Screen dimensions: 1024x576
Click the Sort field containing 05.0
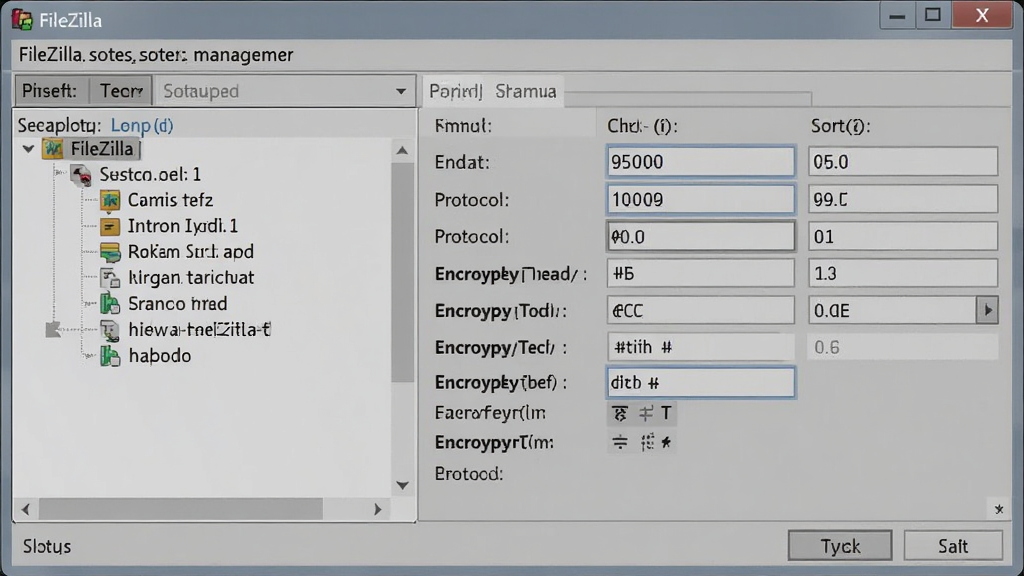(x=903, y=162)
